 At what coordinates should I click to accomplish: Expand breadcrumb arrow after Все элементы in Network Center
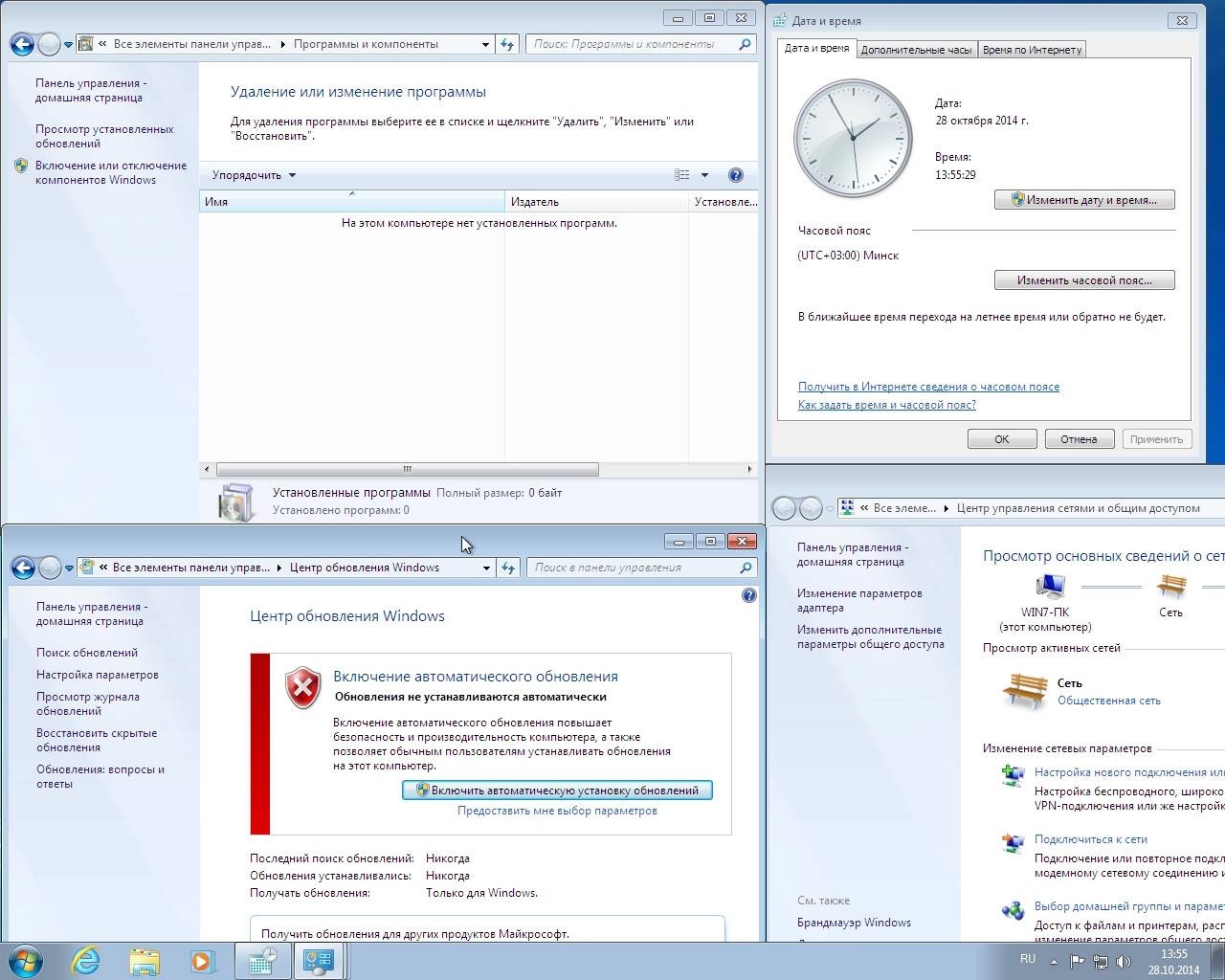pyautogui.click(x=947, y=508)
